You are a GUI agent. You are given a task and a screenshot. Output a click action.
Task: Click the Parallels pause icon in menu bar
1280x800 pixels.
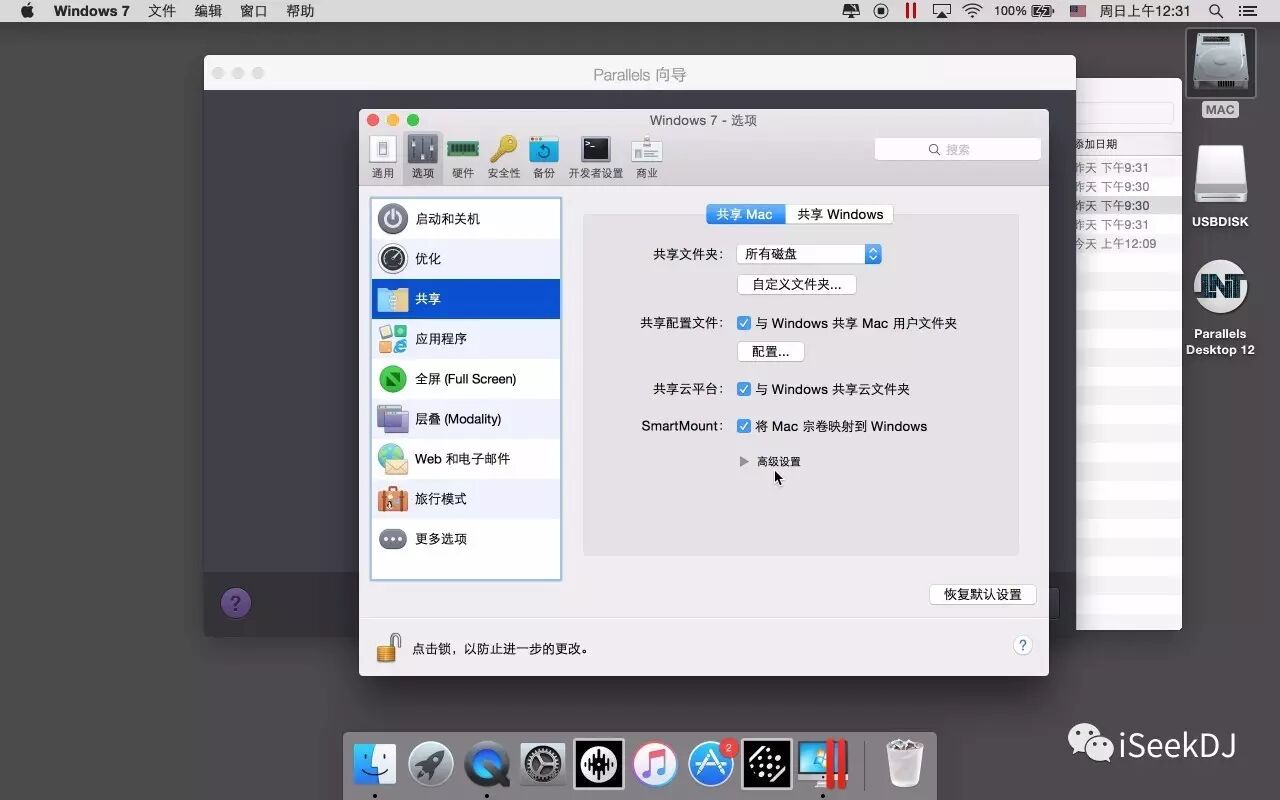pyautogui.click(x=910, y=11)
